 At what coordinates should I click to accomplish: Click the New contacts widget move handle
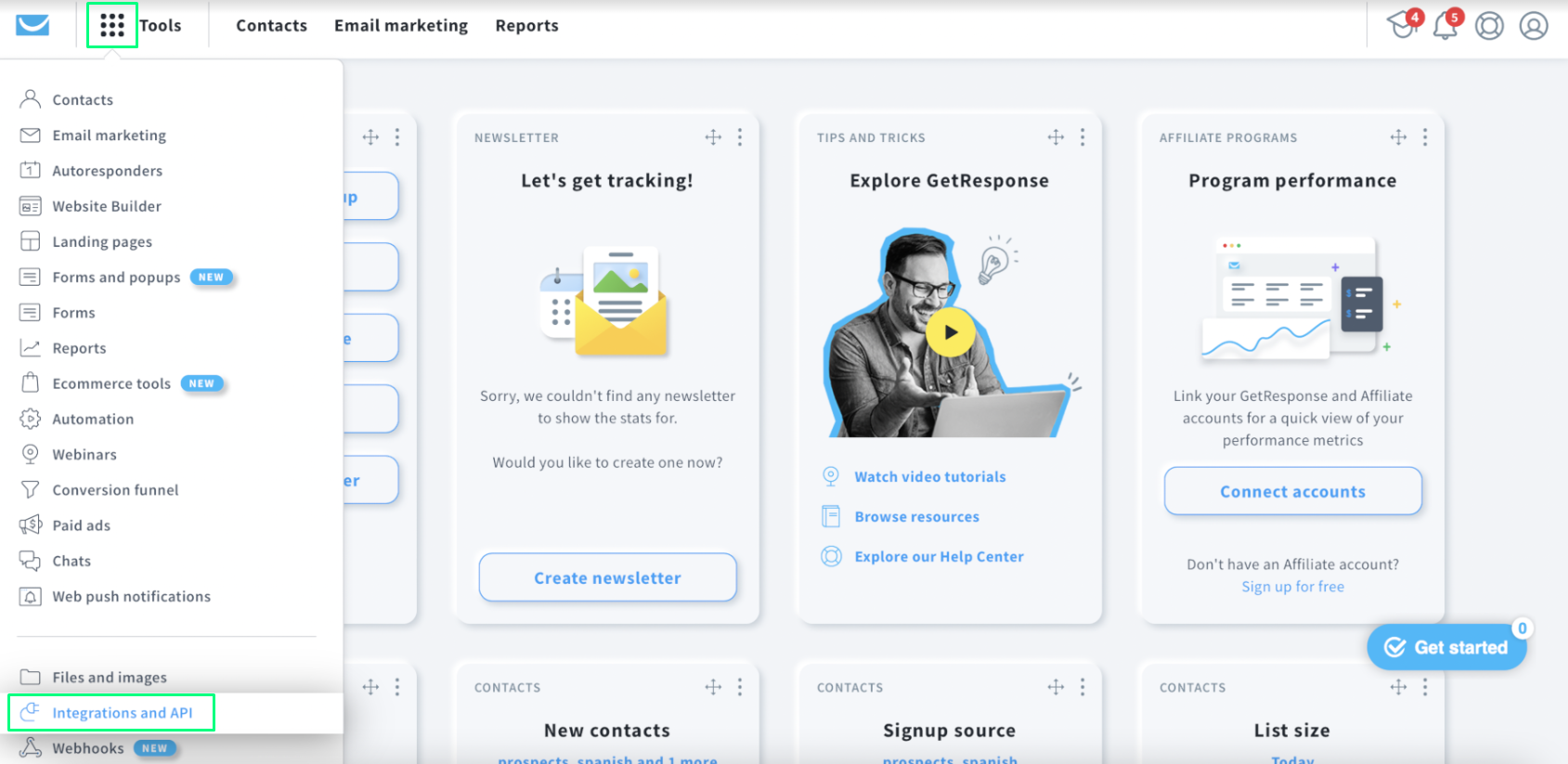(x=713, y=687)
